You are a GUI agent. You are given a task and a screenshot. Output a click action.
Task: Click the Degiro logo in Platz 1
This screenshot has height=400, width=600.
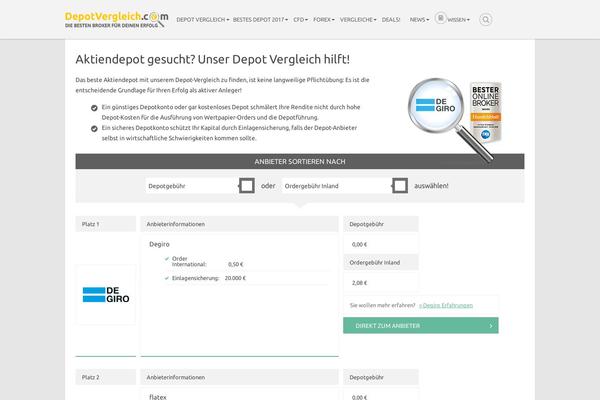tap(106, 295)
